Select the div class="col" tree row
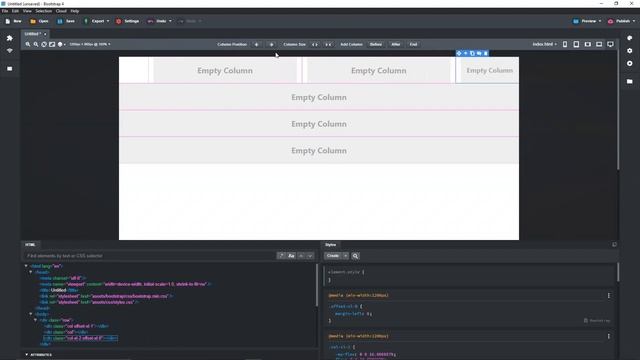This screenshot has height=360, width=640. [67, 332]
